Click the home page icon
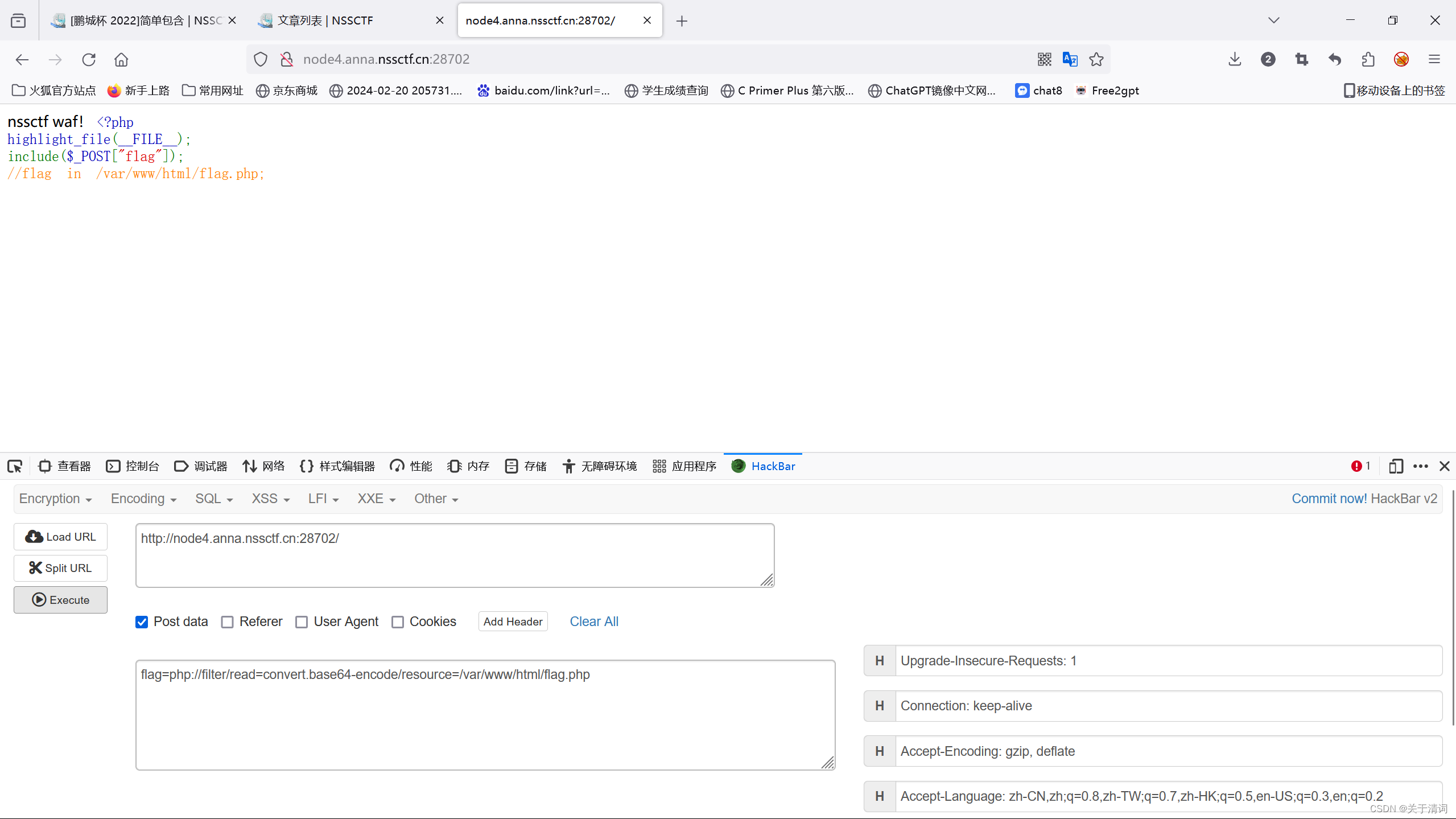 pyautogui.click(x=121, y=59)
